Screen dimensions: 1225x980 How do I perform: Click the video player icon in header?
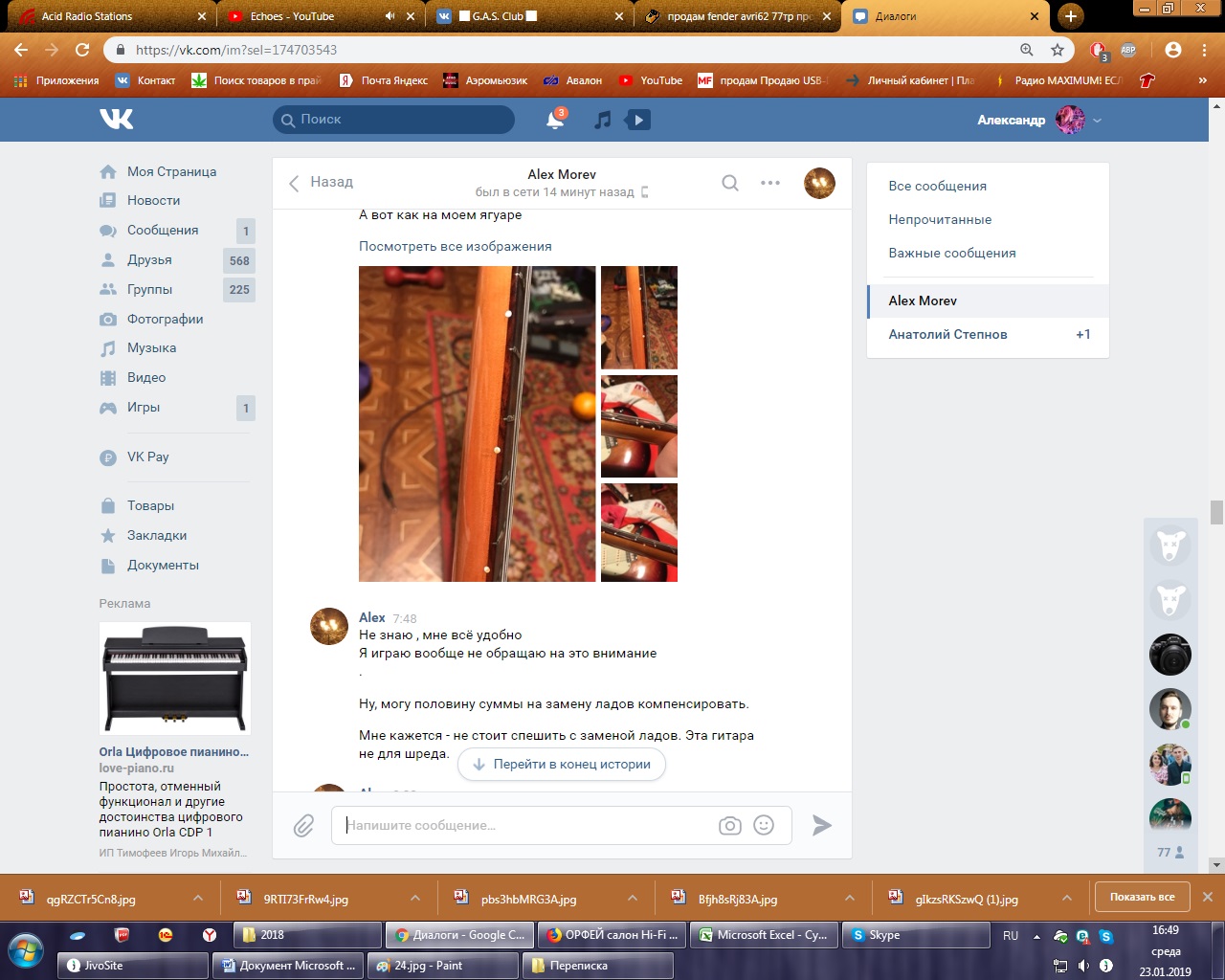click(x=637, y=120)
